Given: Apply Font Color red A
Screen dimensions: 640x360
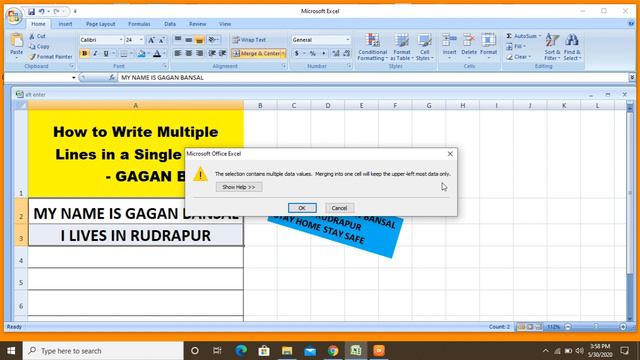Looking at the screenshot, I should pos(157,53).
